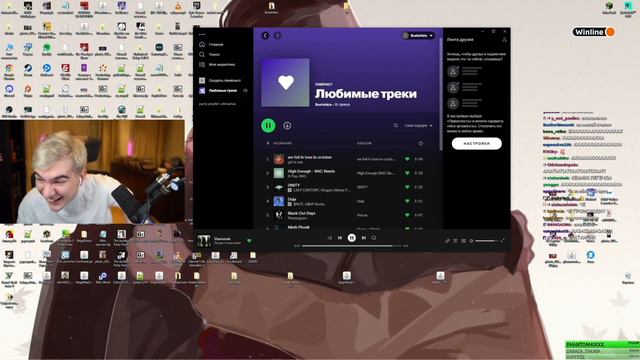Image resolution: width=640 pixels, height=360 pixels.
Task: Click album art of "we fell in love in october"
Action: tap(279, 159)
